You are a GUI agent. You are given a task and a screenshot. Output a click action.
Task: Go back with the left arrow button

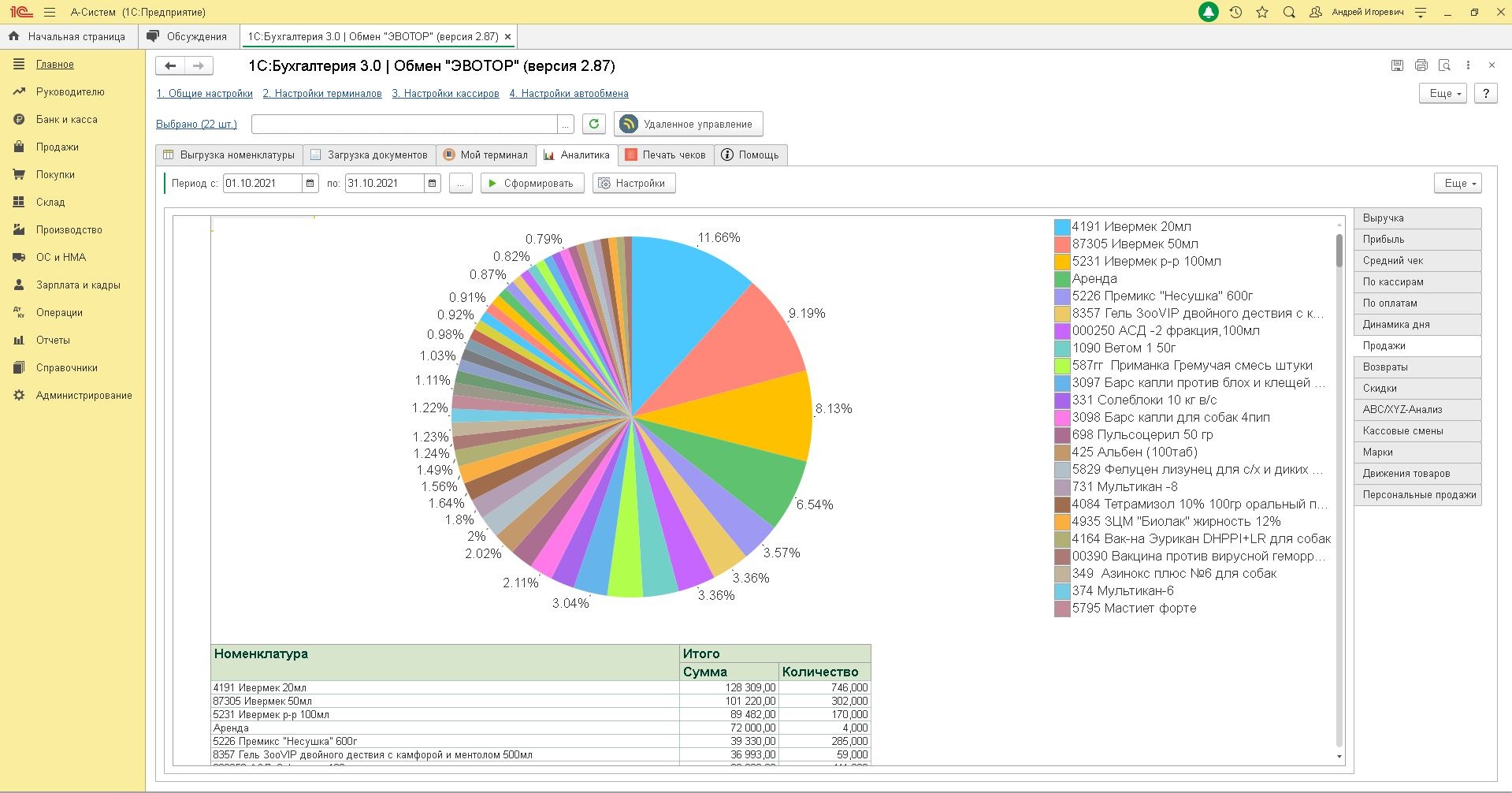point(170,65)
